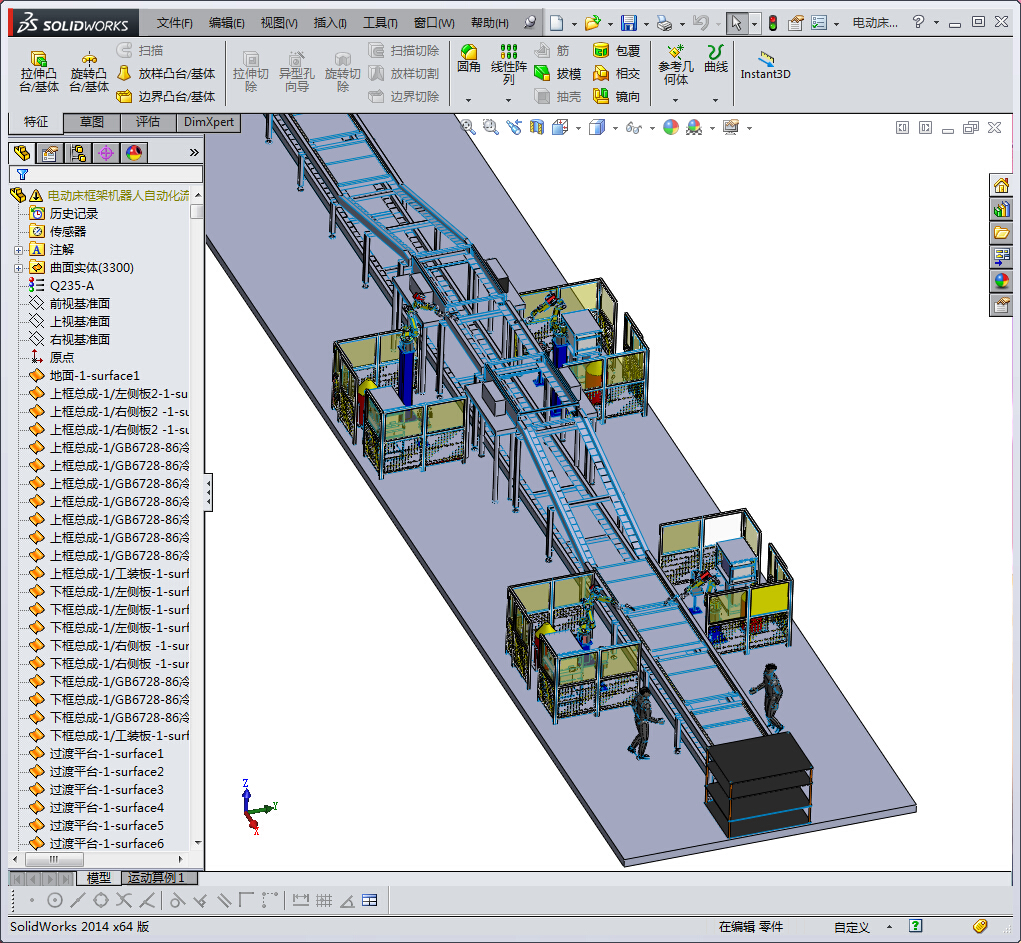Viewport: 1021px width, 943px height.
Task: Switch to the 草图 (Sketch) tab
Action: tap(92, 122)
